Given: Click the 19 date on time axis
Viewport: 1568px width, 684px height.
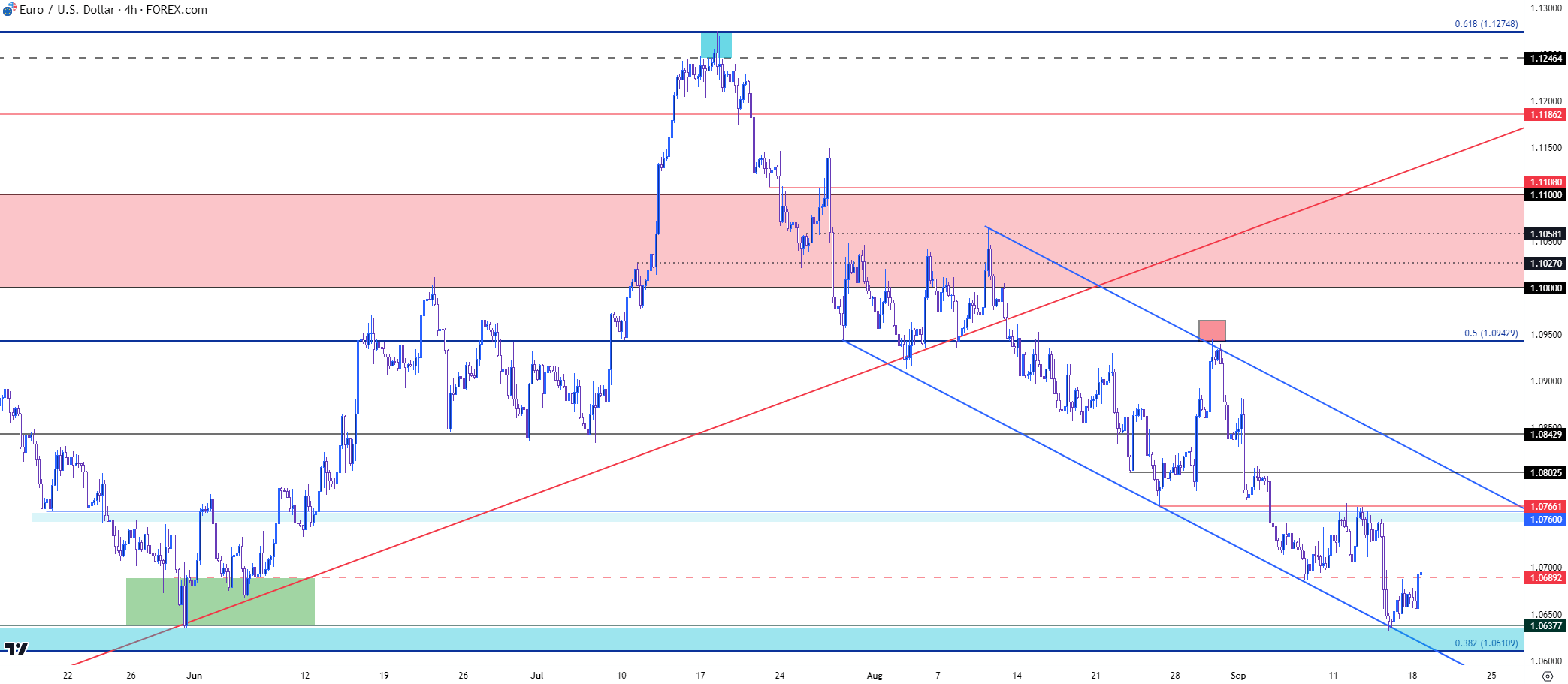Looking at the screenshot, I should pos(384,676).
